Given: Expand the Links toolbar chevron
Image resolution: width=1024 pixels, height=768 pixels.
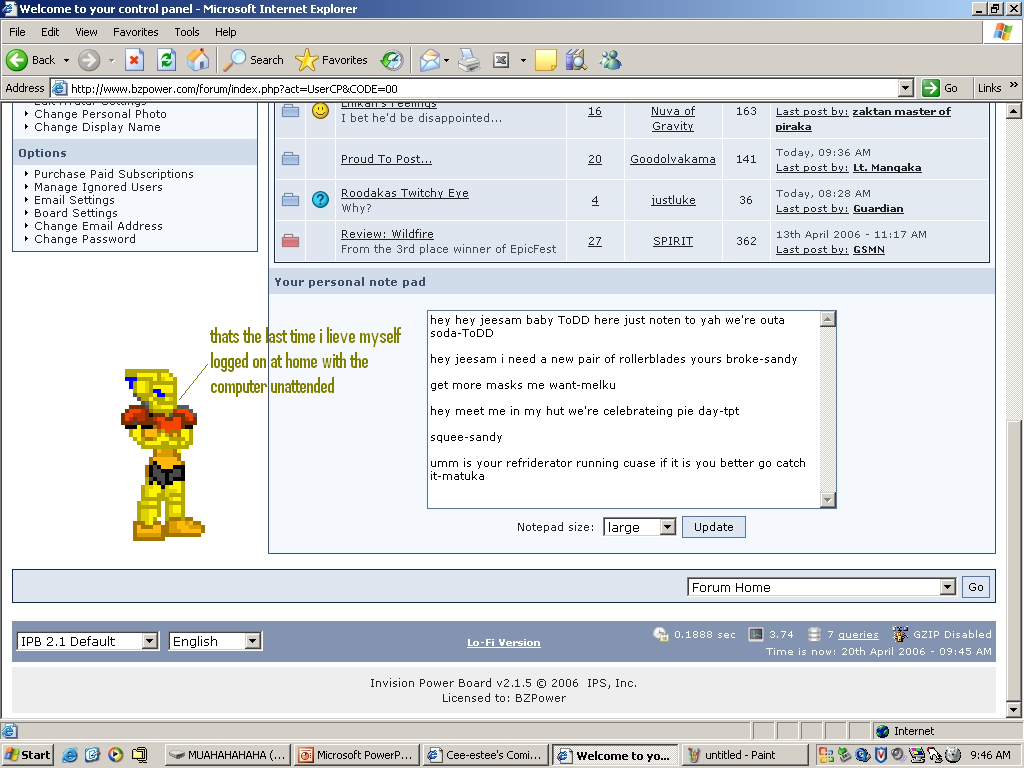Looking at the screenshot, I should tap(1014, 85).
